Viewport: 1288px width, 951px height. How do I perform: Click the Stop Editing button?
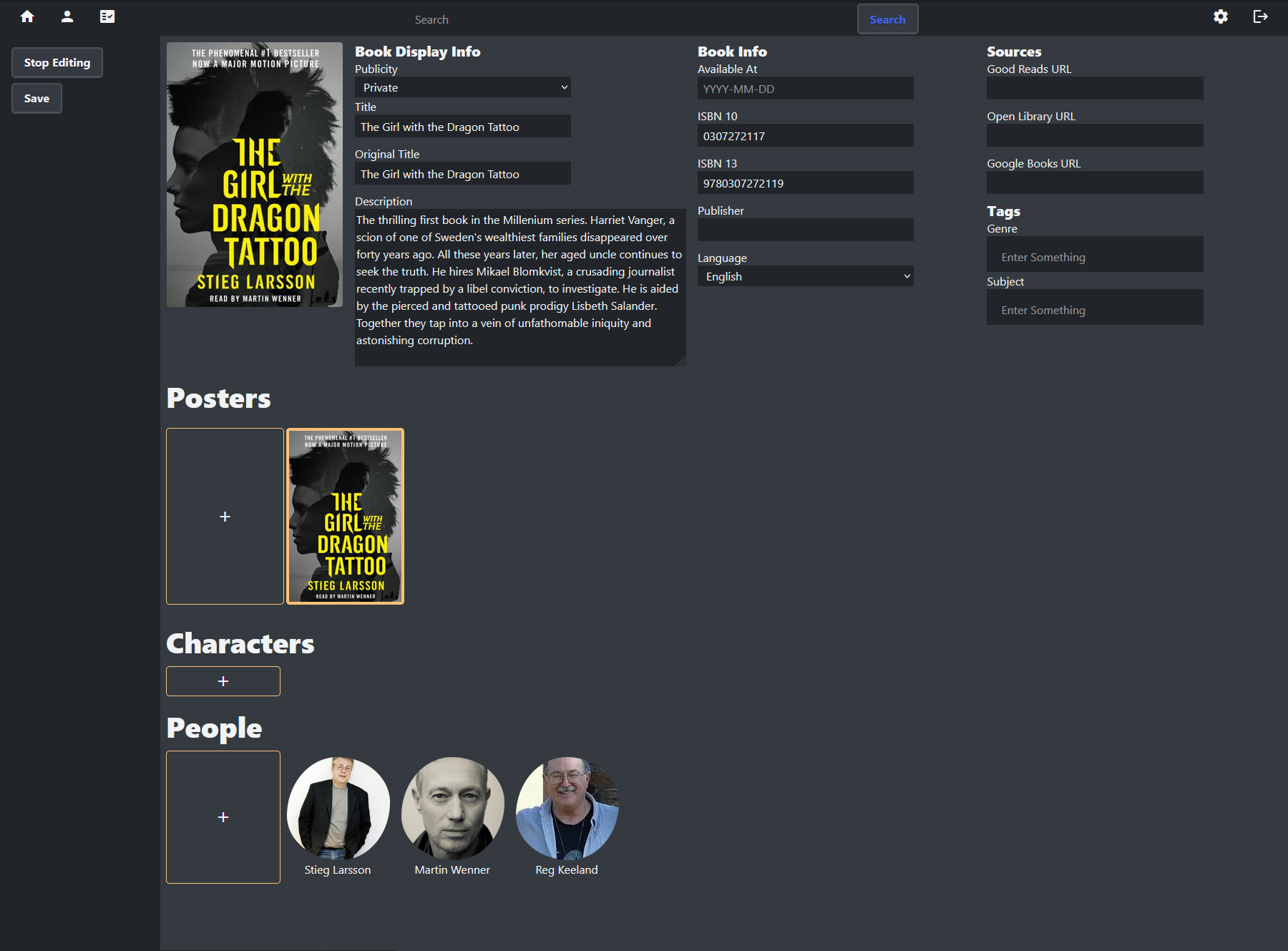tap(57, 62)
